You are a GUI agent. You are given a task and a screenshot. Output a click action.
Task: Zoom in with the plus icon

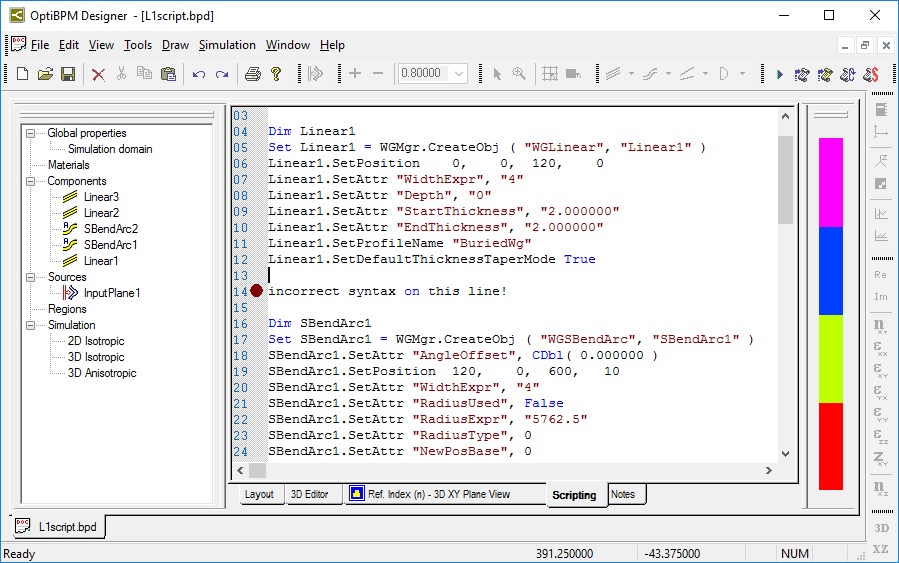click(355, 73)
